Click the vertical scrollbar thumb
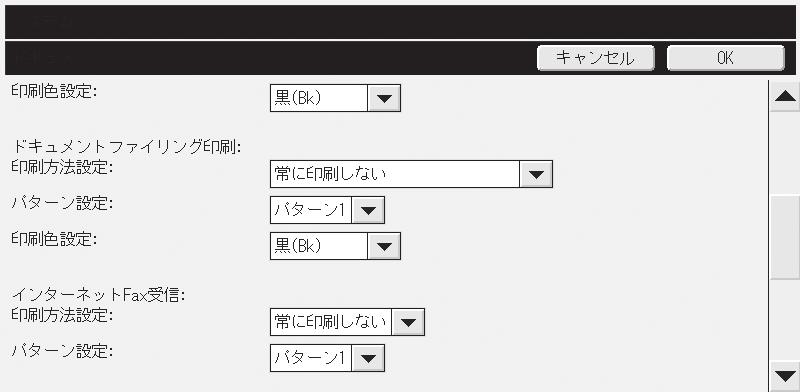 pyautogui.click(x=785, y=237)
